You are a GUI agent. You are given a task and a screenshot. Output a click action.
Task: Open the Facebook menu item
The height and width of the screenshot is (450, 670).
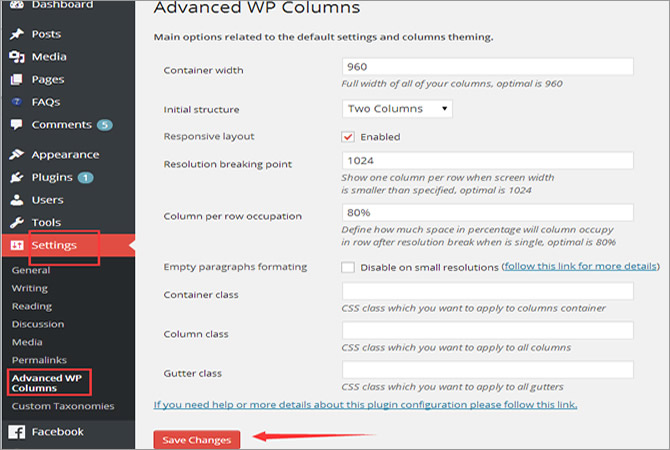click(57, 432)
